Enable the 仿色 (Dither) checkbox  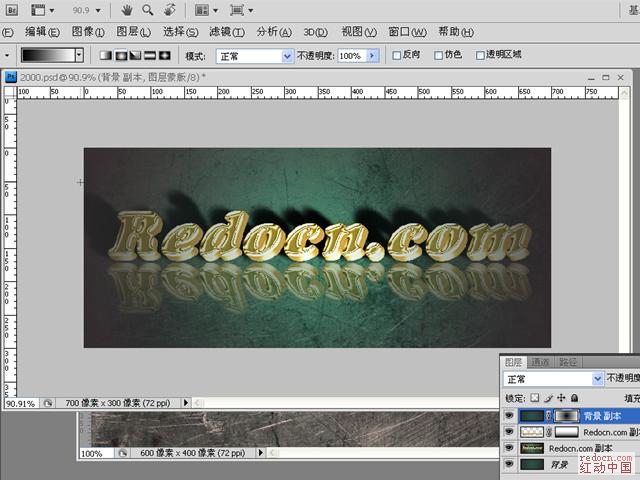click(x=438, y=55)
